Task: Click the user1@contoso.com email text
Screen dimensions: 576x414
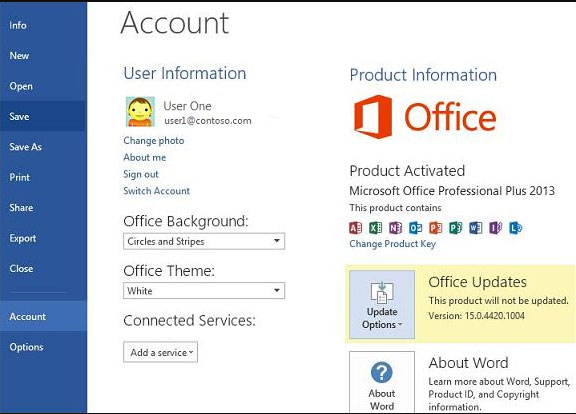Action: click(x=208, y=121)
